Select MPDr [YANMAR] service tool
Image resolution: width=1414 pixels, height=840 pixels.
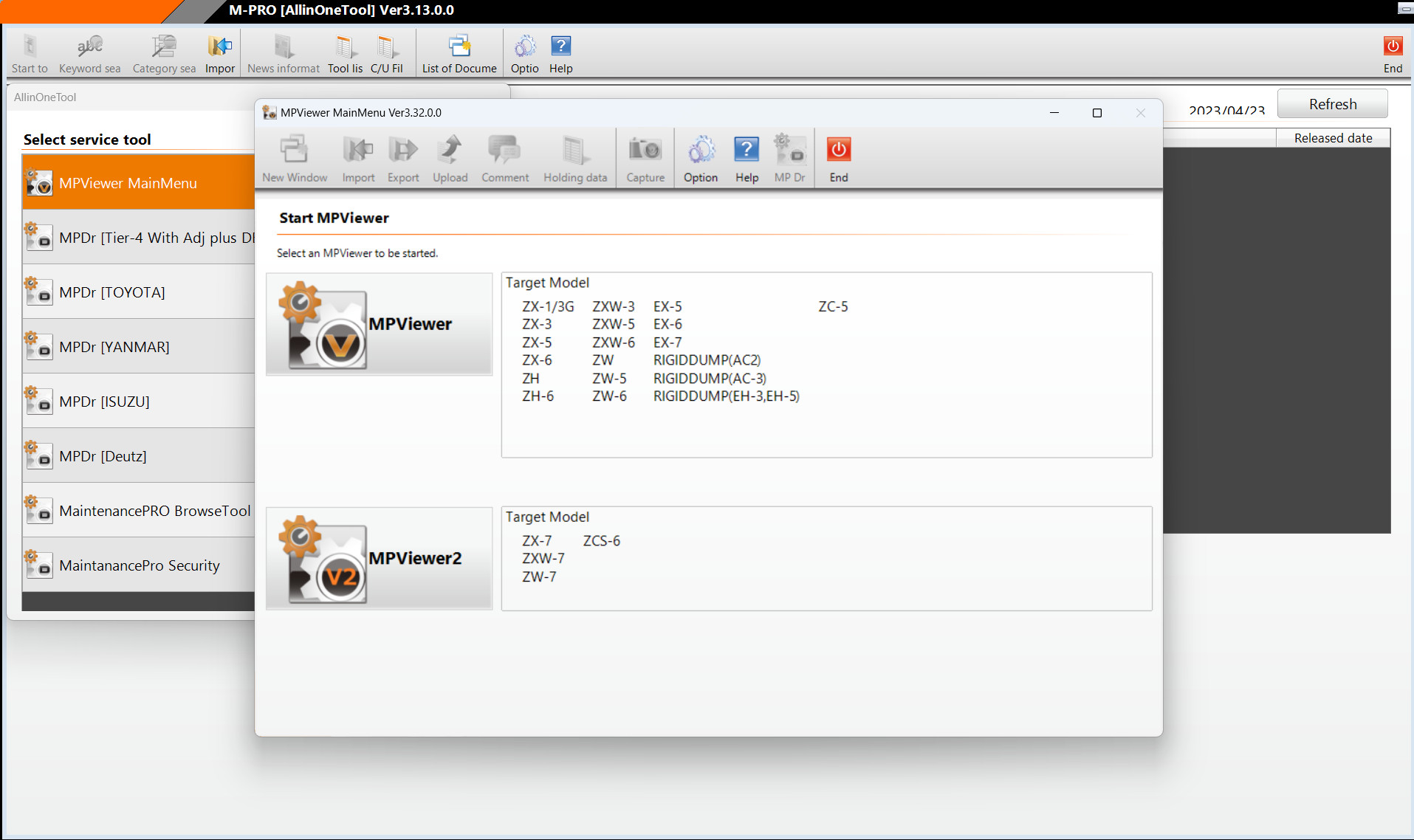coord(139,347)
